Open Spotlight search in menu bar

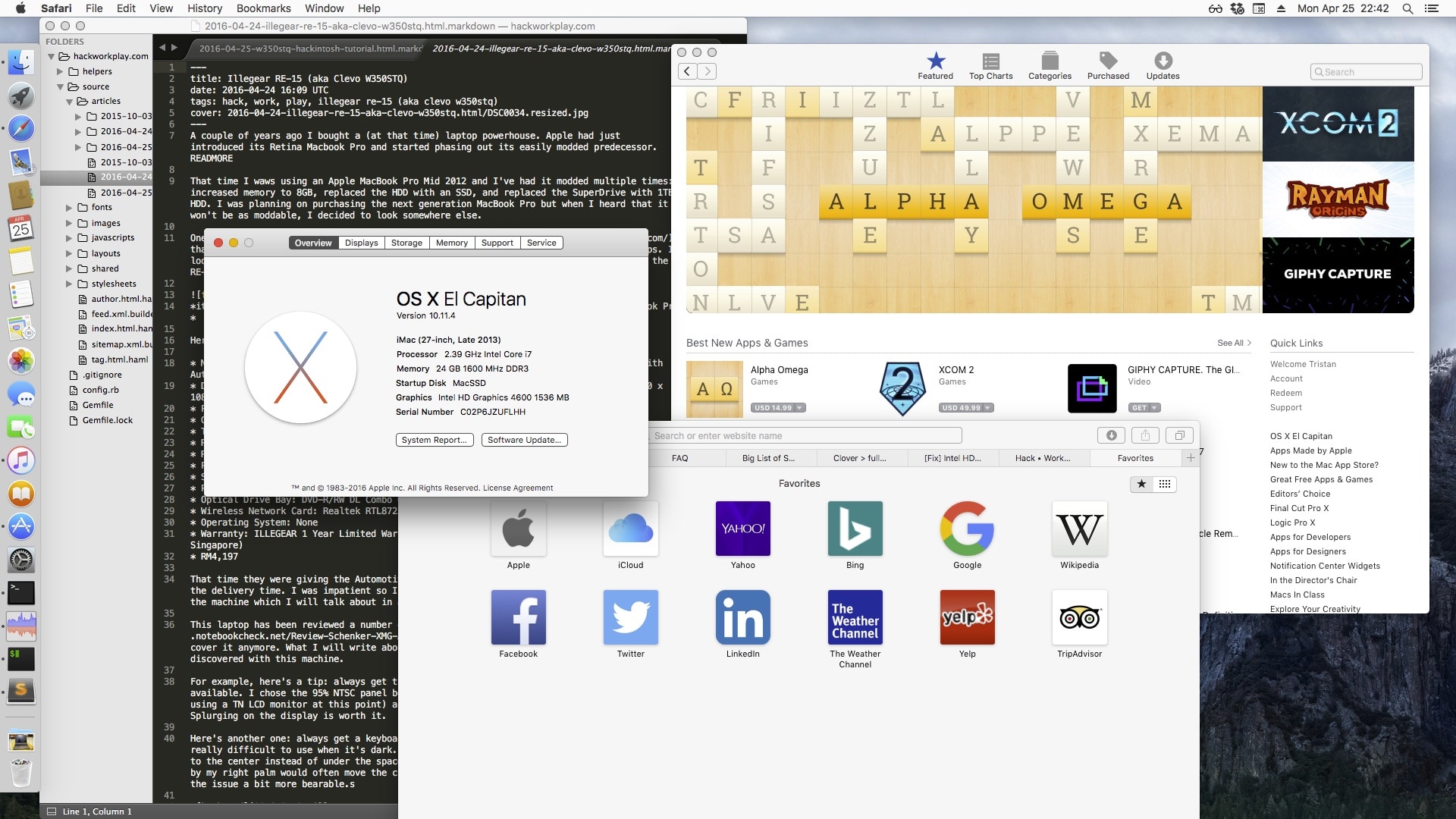click(1407, 8)
